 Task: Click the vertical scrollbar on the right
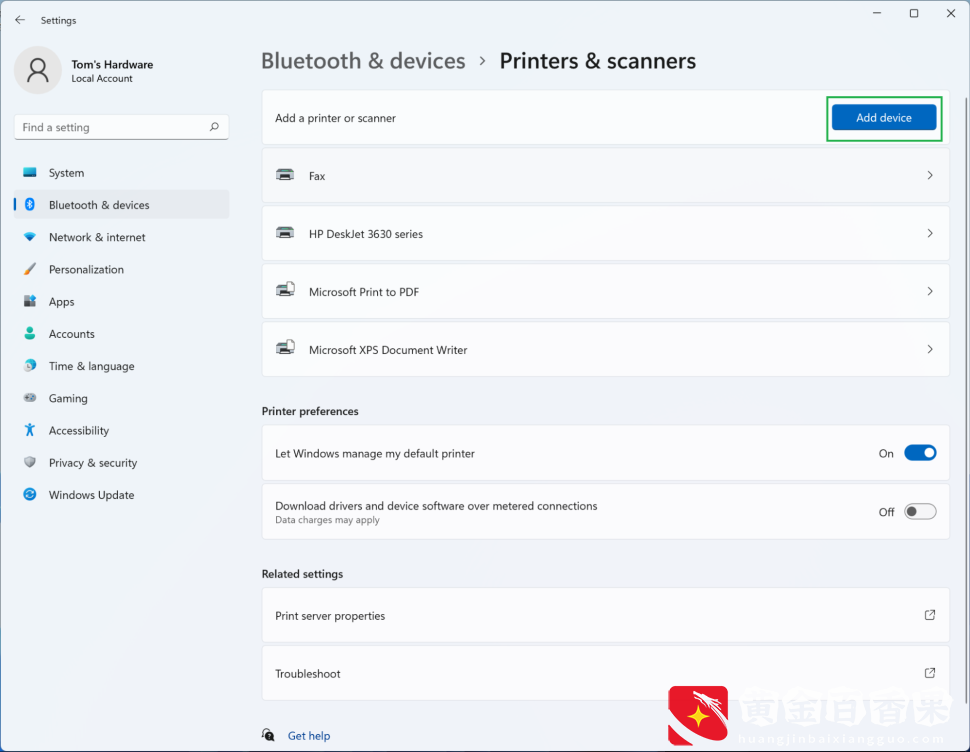coord(966,400)
